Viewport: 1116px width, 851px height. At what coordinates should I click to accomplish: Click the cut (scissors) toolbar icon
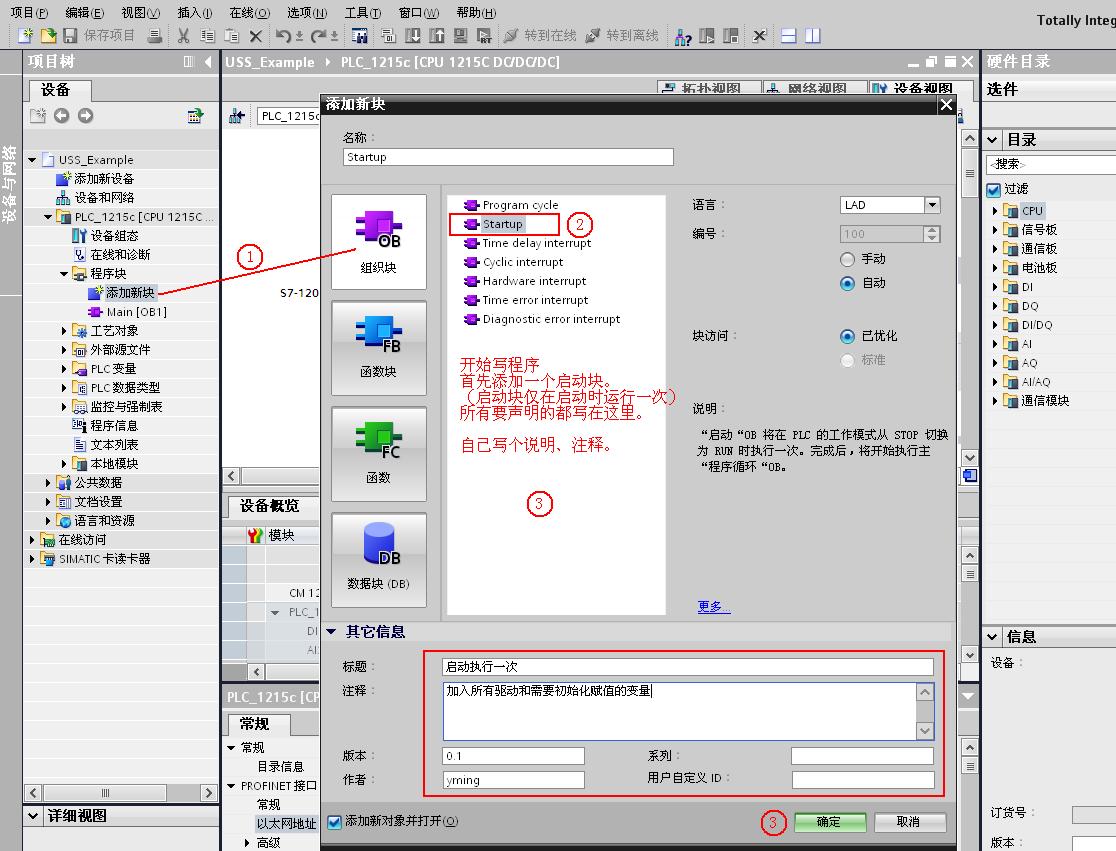coord(183,36)
